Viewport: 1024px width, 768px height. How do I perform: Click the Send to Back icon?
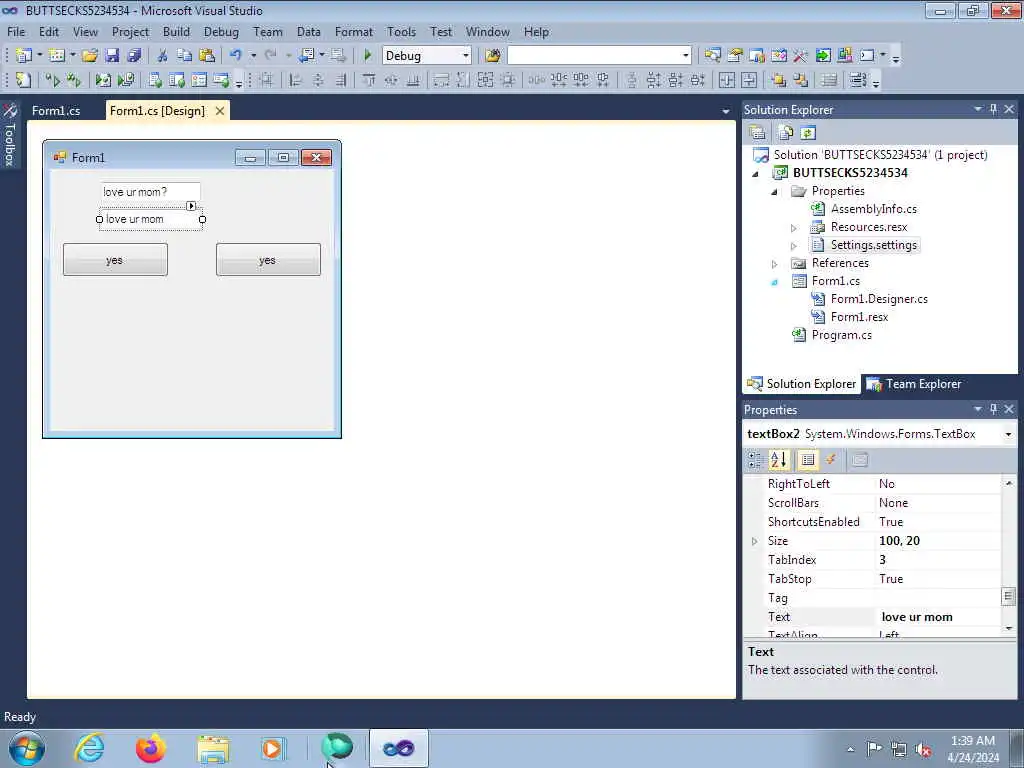[x=800, y=80]
